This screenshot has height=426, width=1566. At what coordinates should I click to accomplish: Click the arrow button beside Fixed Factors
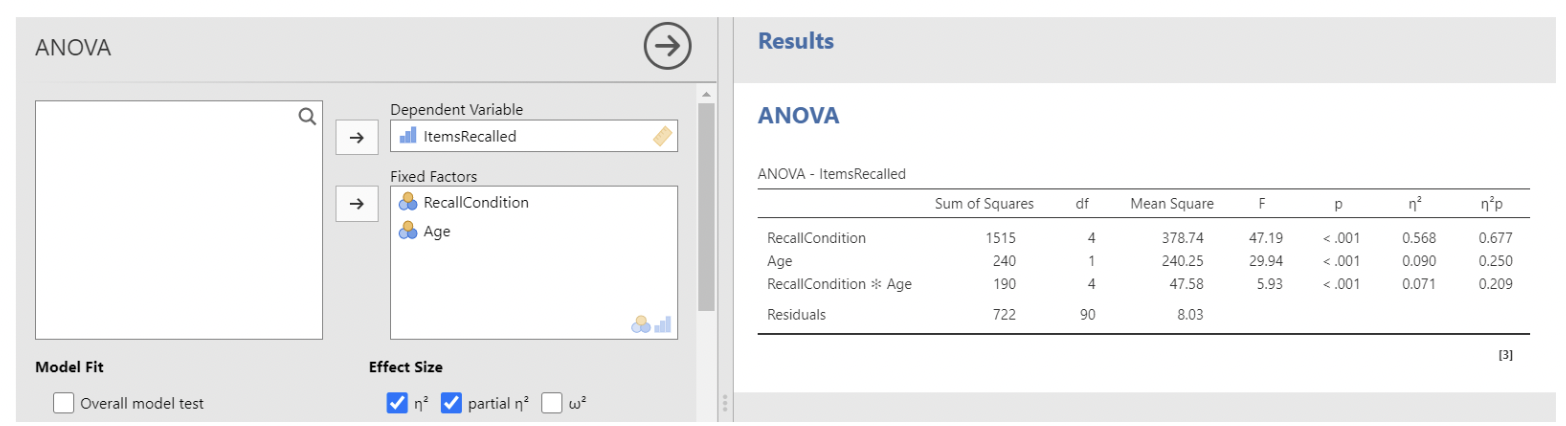[x=356, y=204]
